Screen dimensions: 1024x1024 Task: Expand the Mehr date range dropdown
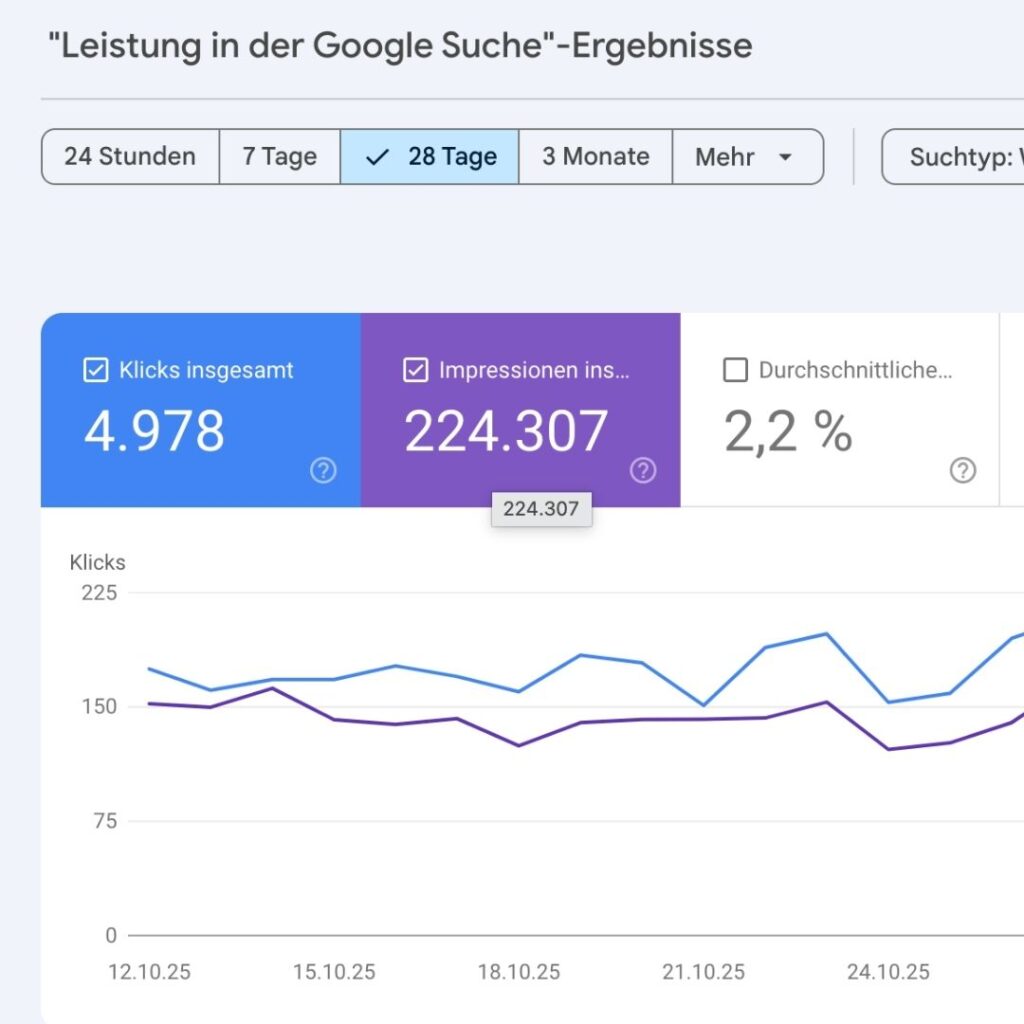(748, 157)
